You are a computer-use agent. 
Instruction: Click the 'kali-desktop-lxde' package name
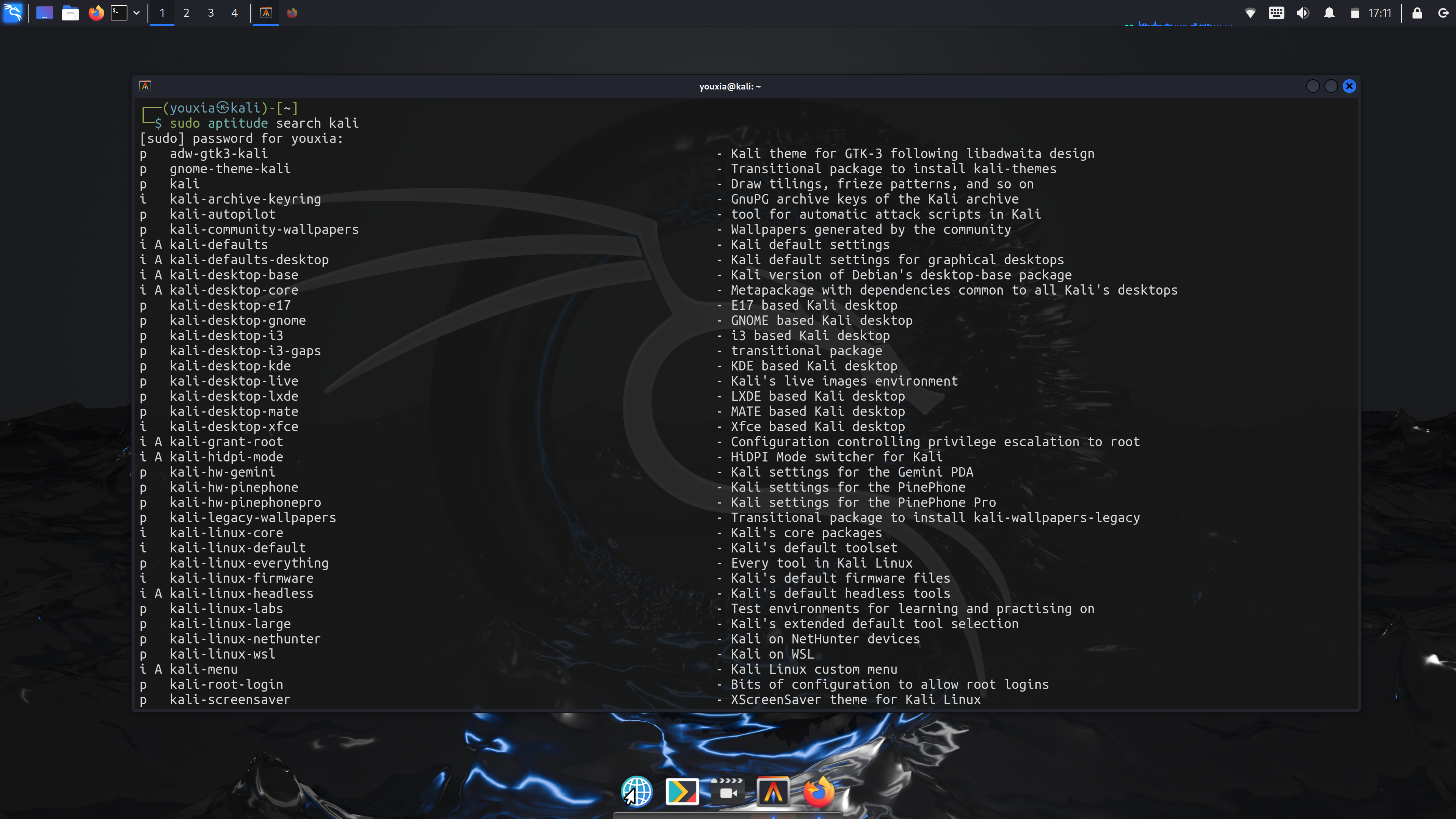pyautogui.click(x=234, y=396)
